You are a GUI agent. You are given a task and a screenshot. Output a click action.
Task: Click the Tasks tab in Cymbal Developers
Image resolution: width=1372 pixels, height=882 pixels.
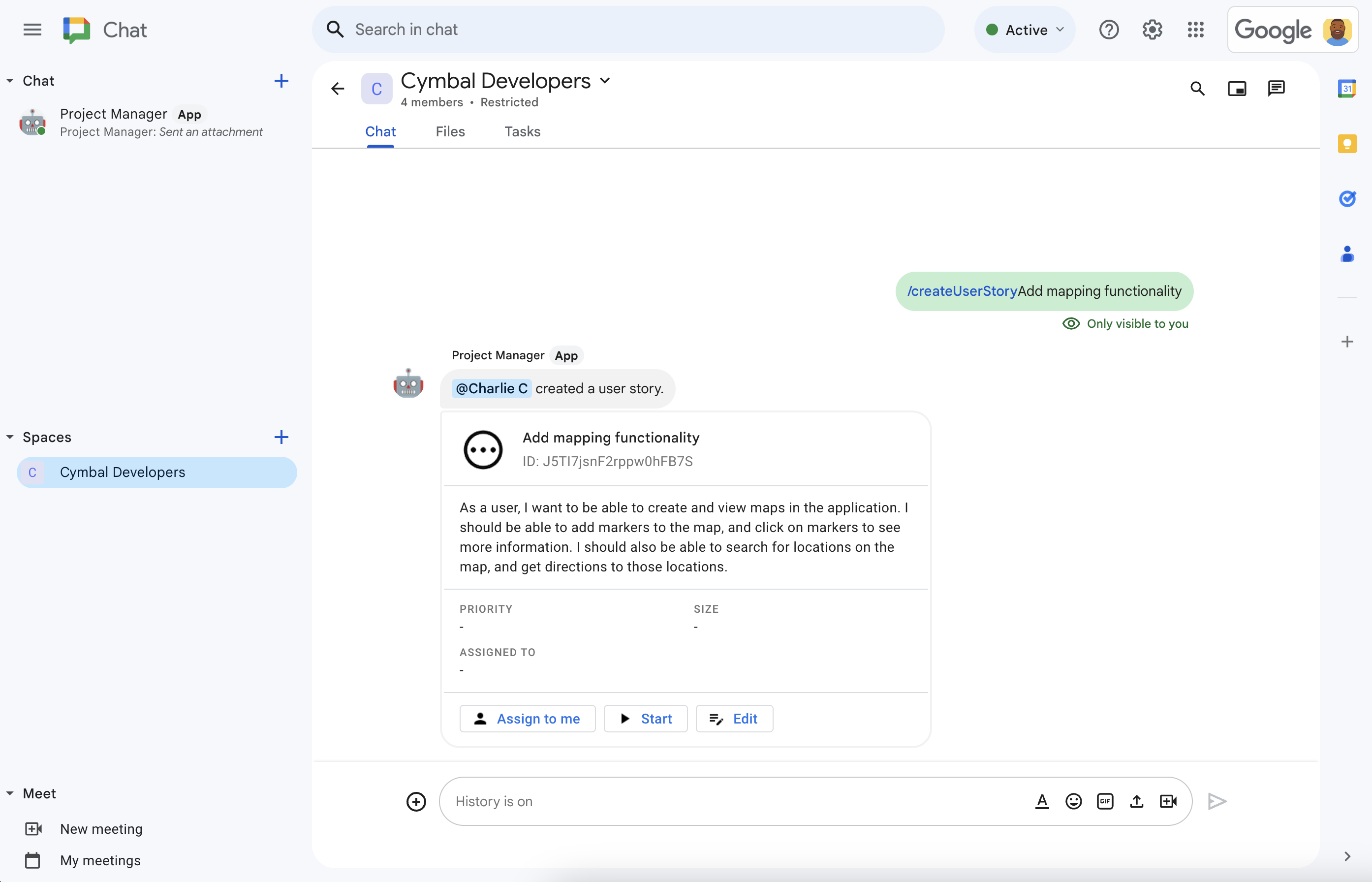[521, 131]
